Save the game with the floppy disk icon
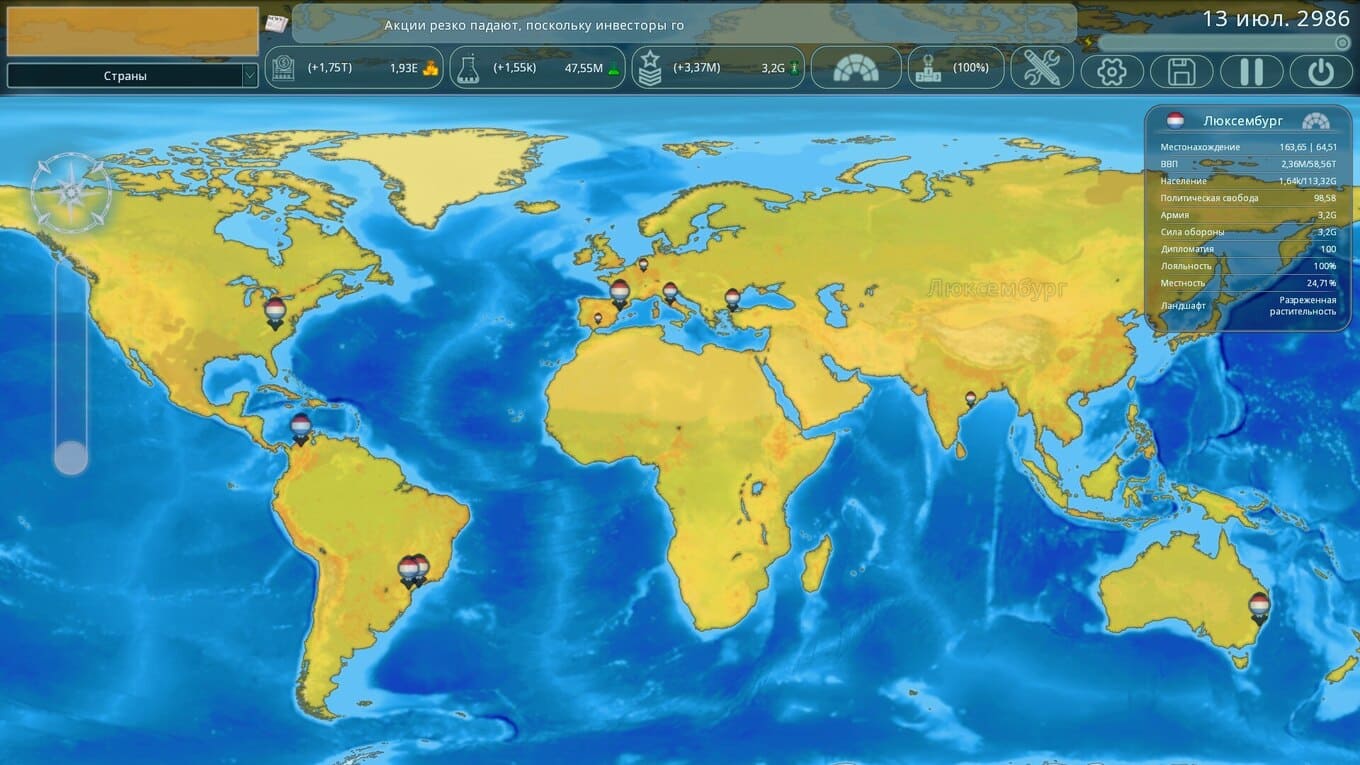 point(1181,72)
